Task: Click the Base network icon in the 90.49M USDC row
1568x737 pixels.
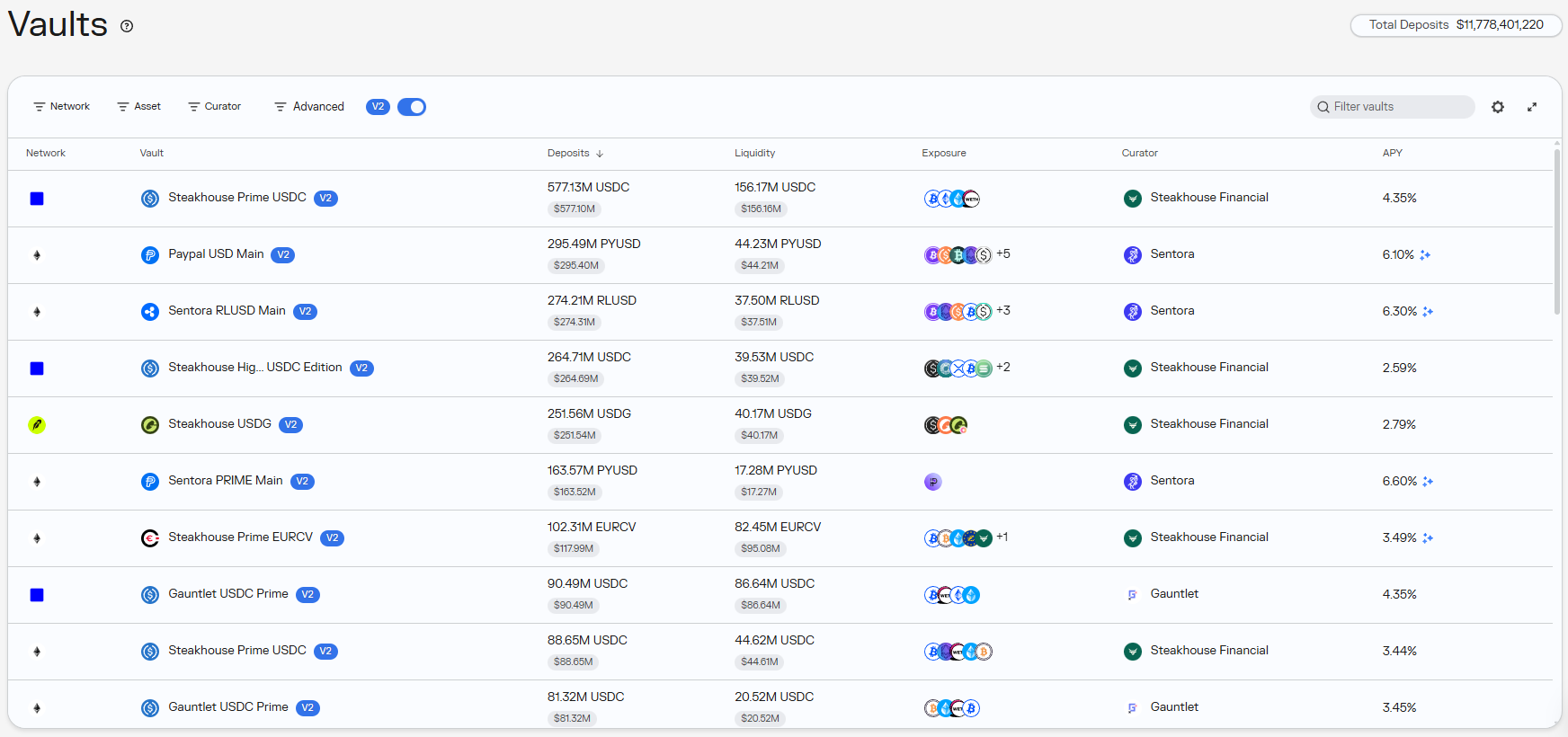Action: click(37, 595)
